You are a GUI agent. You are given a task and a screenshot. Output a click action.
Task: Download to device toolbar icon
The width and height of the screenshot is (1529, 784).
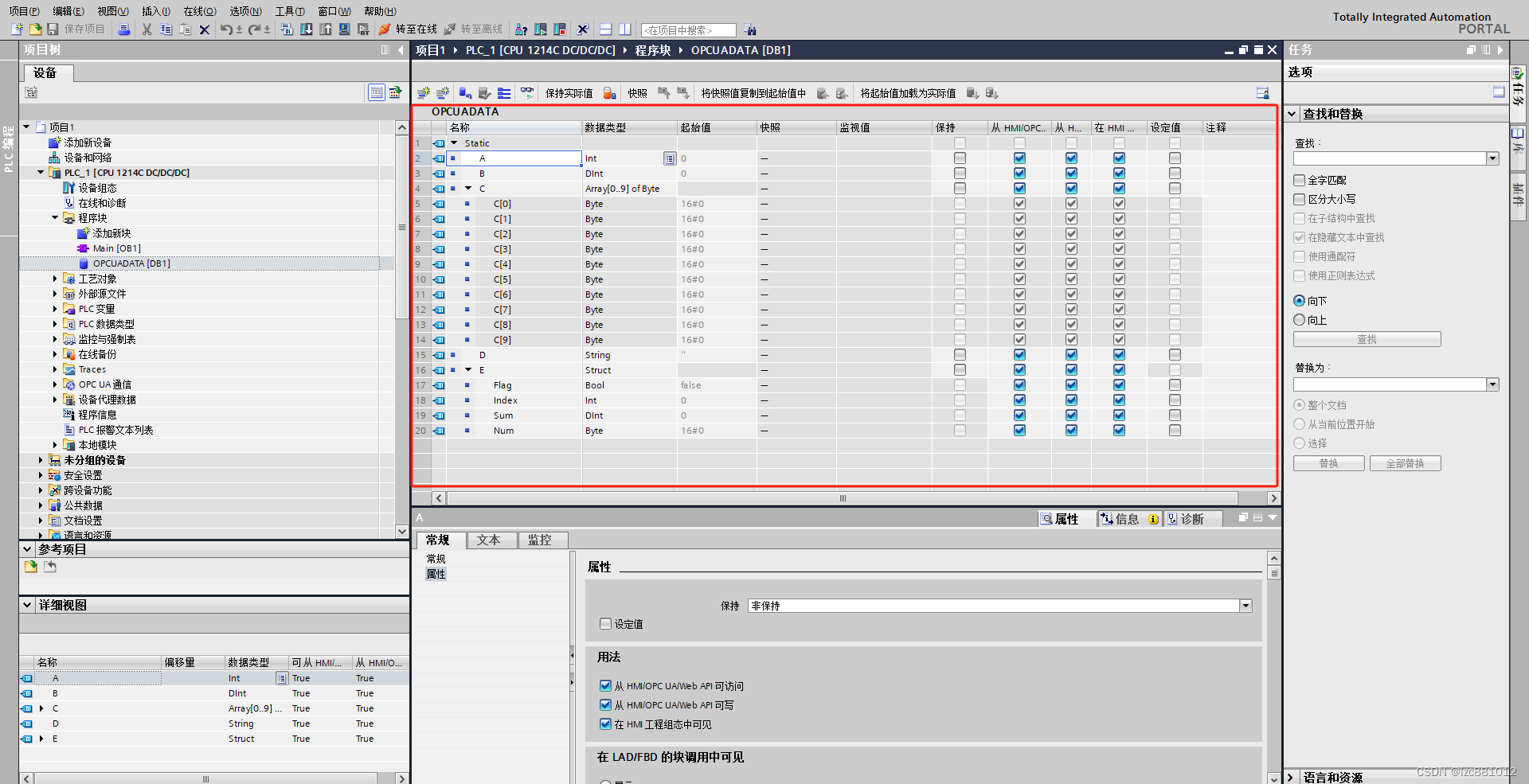[307, 29]
